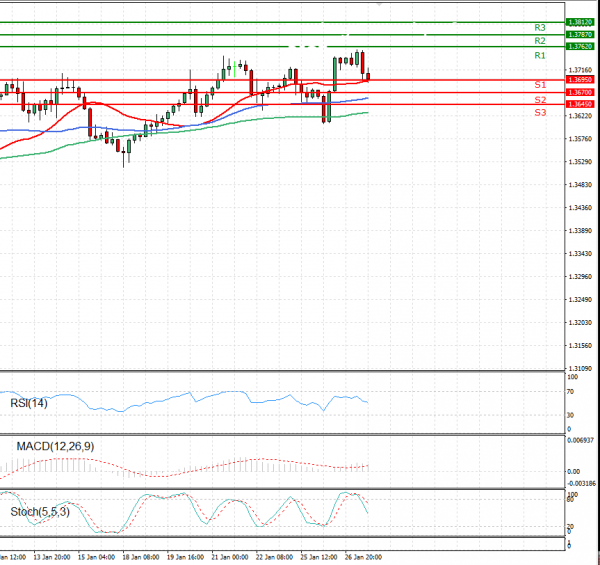Click the 22 Jan 08:00 time label

[274, 557]
